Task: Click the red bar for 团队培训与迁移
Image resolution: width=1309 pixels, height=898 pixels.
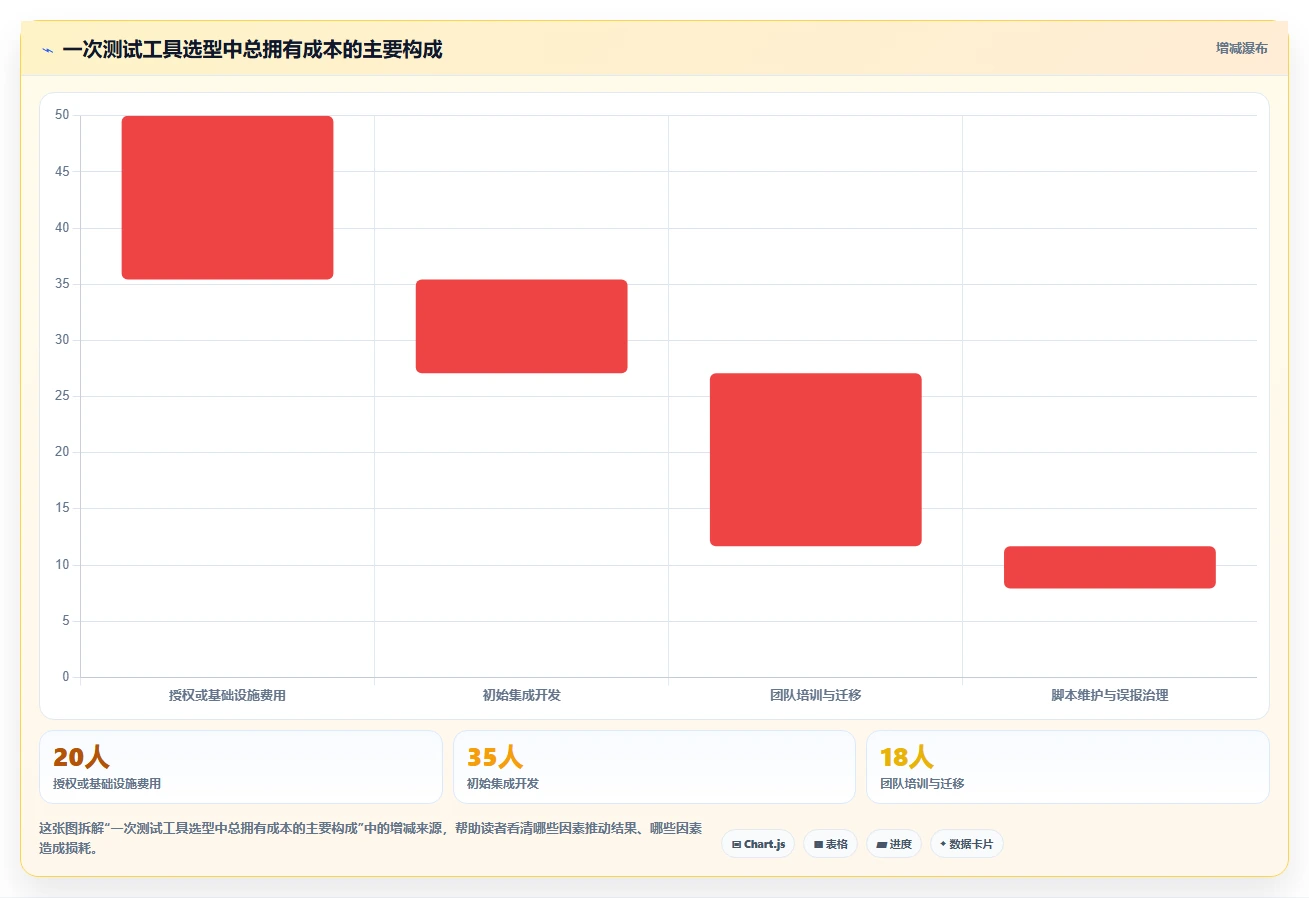Action: click(x=816, y=460)
